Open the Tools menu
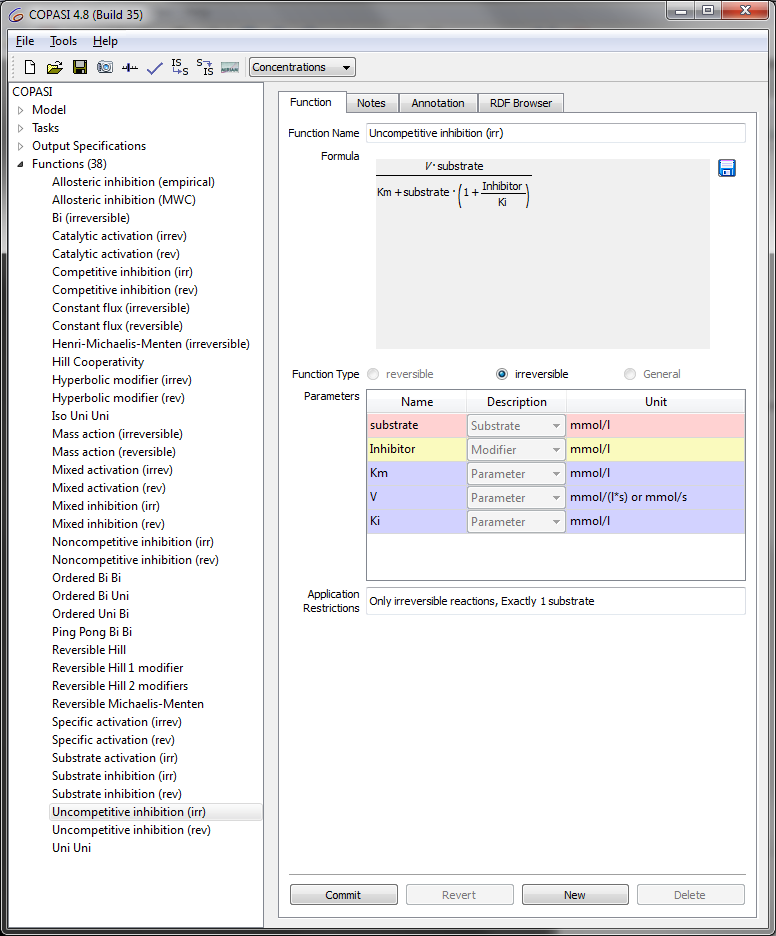 (x=63, y=41)
